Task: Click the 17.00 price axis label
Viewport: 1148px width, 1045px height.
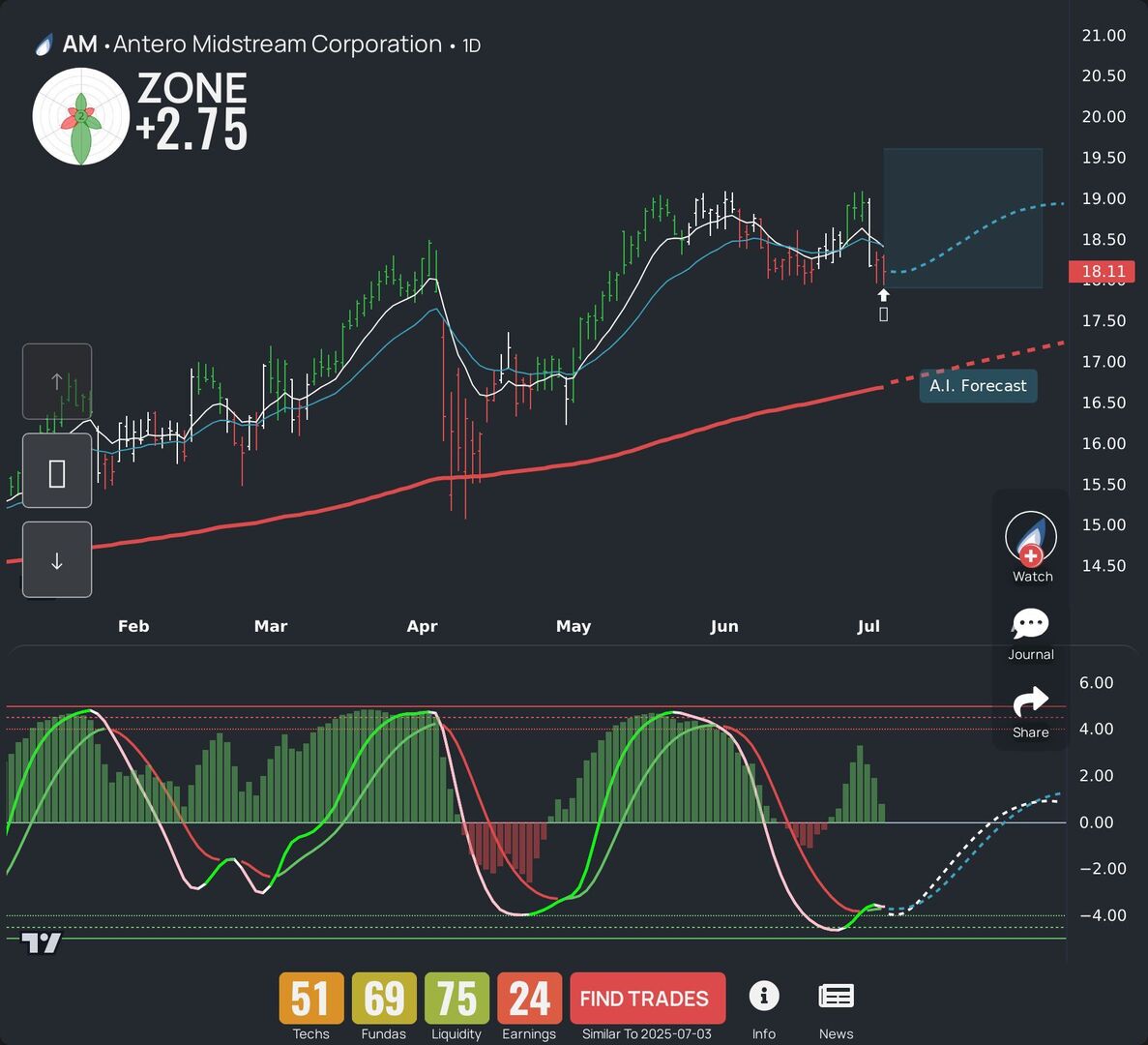Action: point(1104,362)
